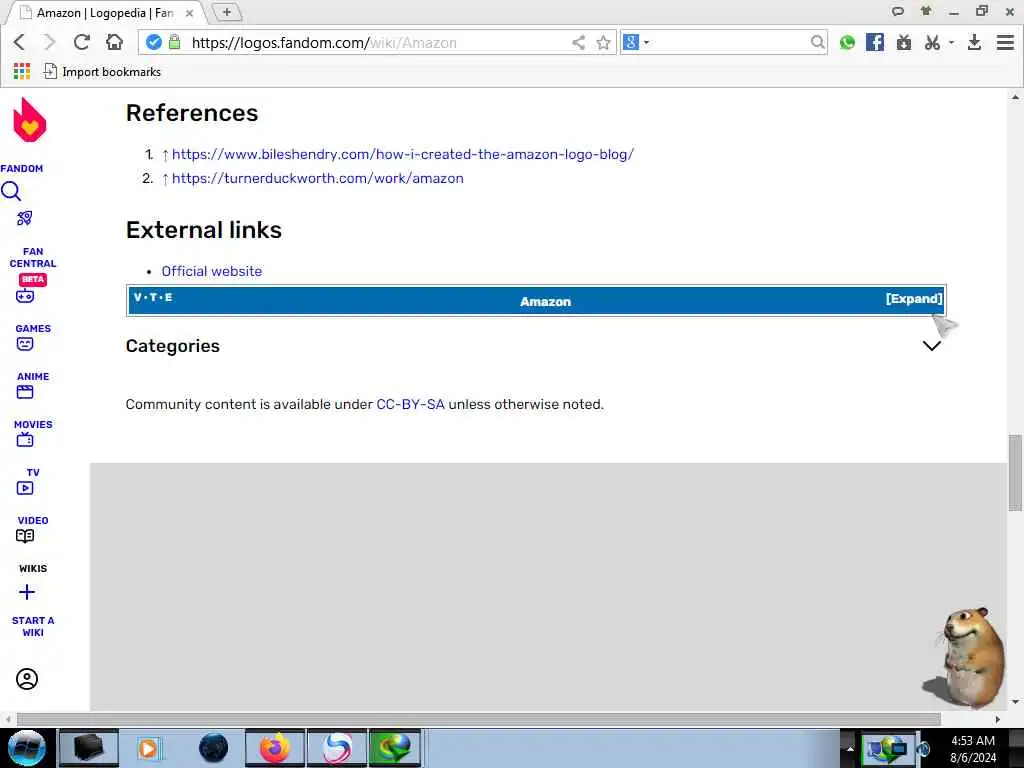Viewport: 1024px width, 768px height.
Task: Open the Facebook toolbar icon
Action: pyautogui.click(x=874, y=42)
